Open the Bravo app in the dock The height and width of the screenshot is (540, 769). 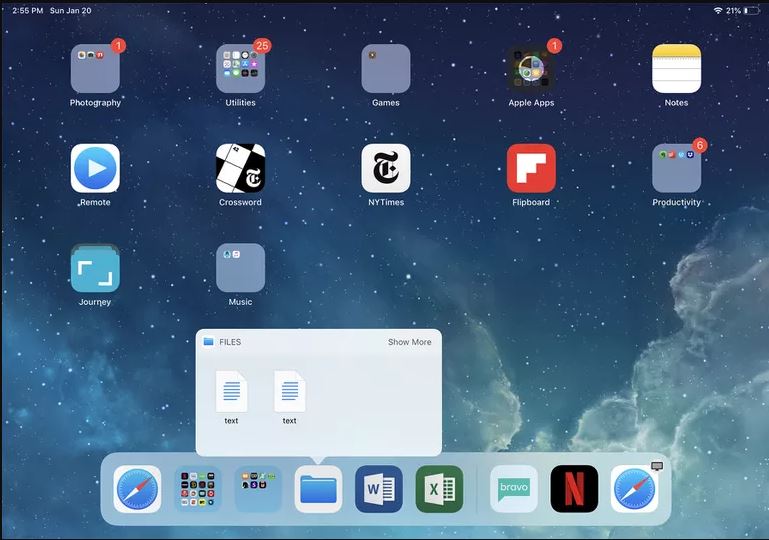(514, 489)
